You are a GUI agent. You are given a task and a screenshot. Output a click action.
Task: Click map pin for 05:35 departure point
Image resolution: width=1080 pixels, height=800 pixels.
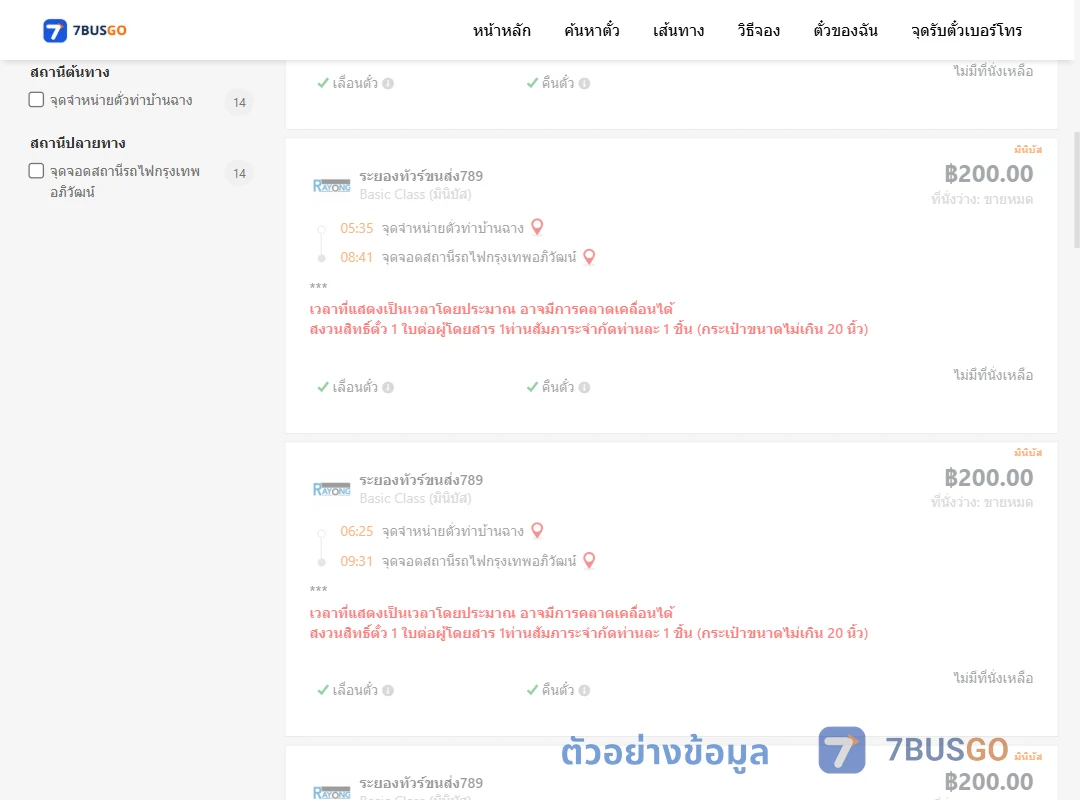(x=537, y=227)
